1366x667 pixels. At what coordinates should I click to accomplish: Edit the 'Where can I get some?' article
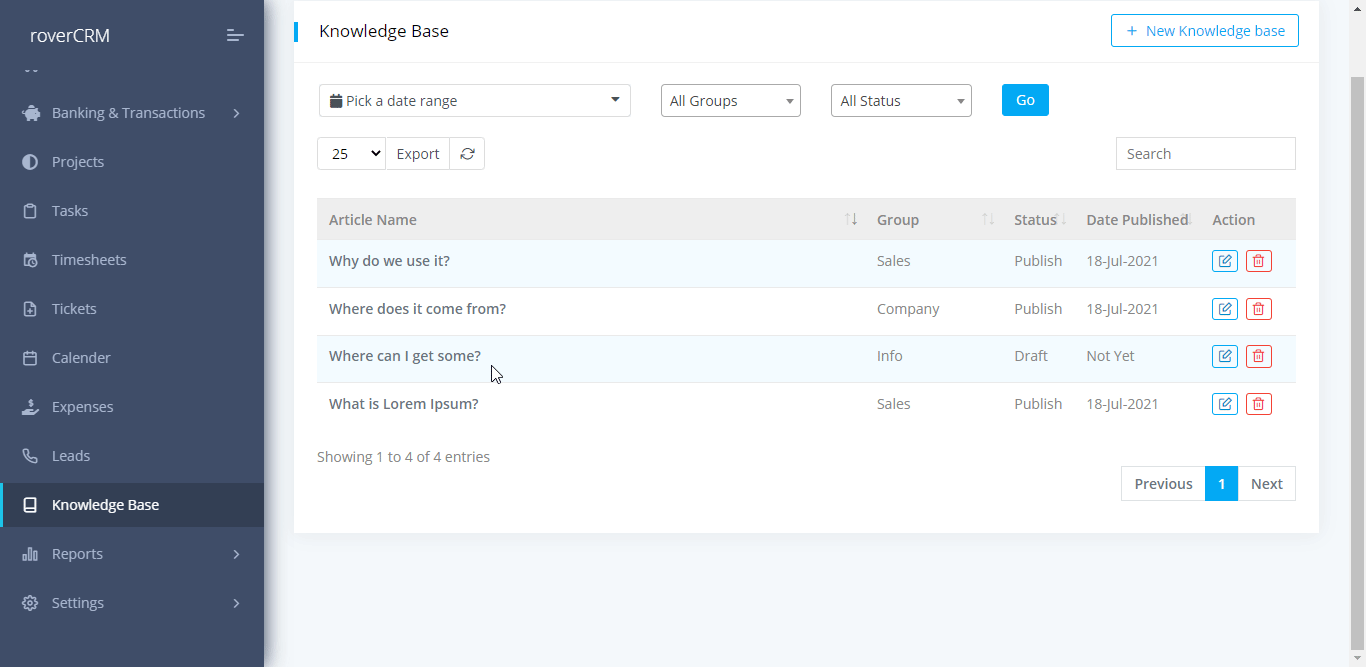coord(1224,356)
